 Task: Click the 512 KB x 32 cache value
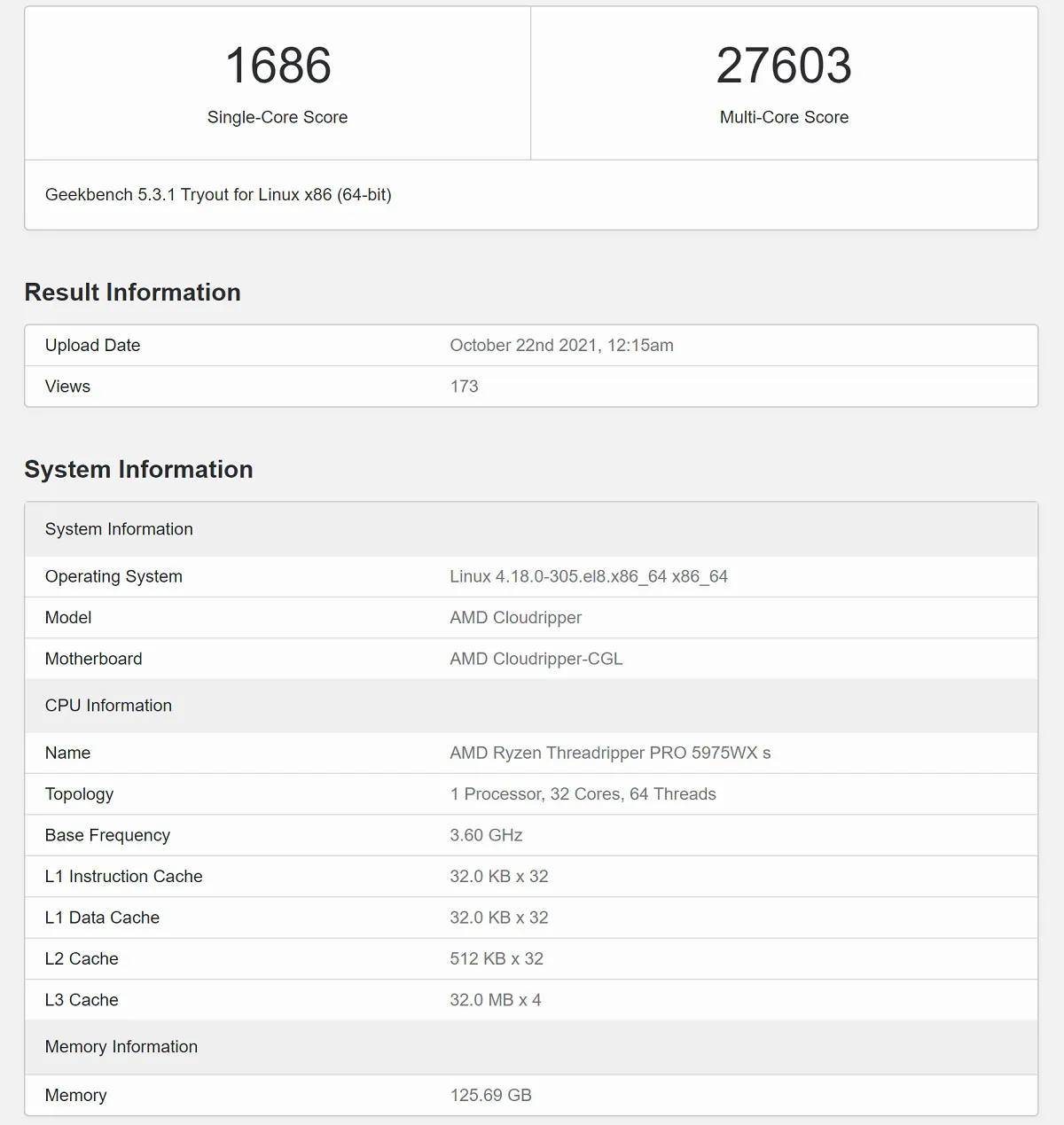pos(497,958)
